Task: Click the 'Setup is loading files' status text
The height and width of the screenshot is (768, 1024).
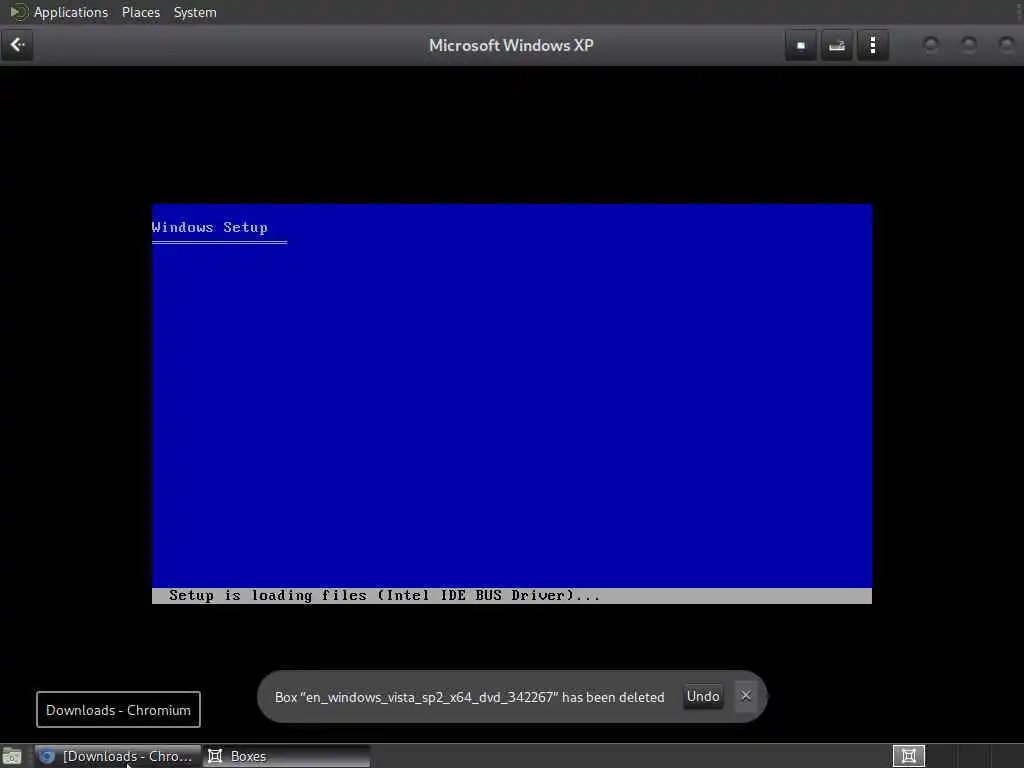Action: [384, 596]
